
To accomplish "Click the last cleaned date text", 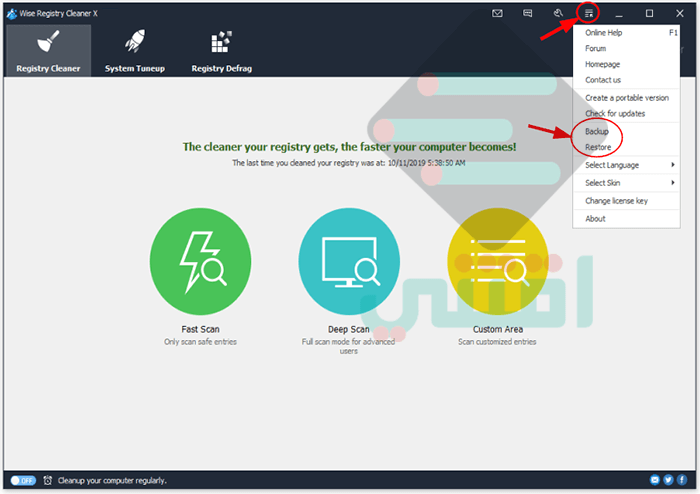I will [349, 163].
